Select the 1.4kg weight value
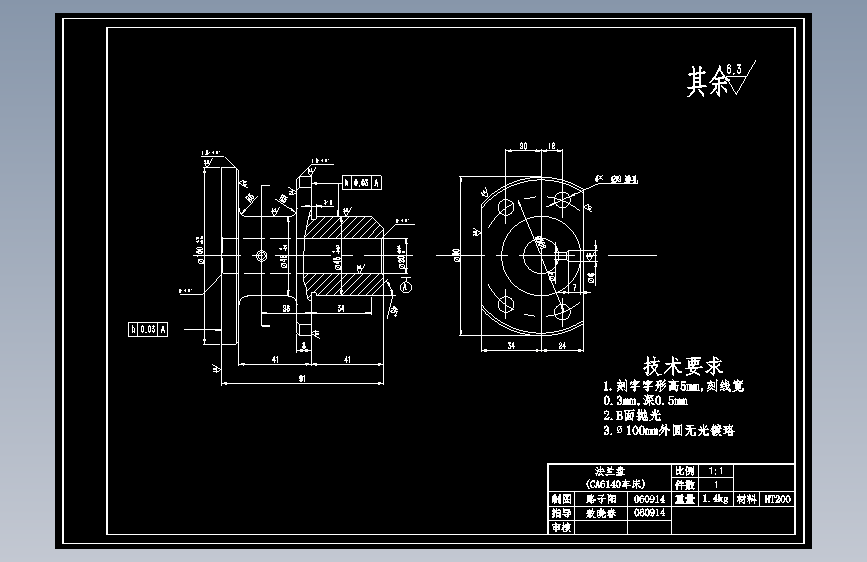This screenshot has height=562, width=867. [715, 499]
